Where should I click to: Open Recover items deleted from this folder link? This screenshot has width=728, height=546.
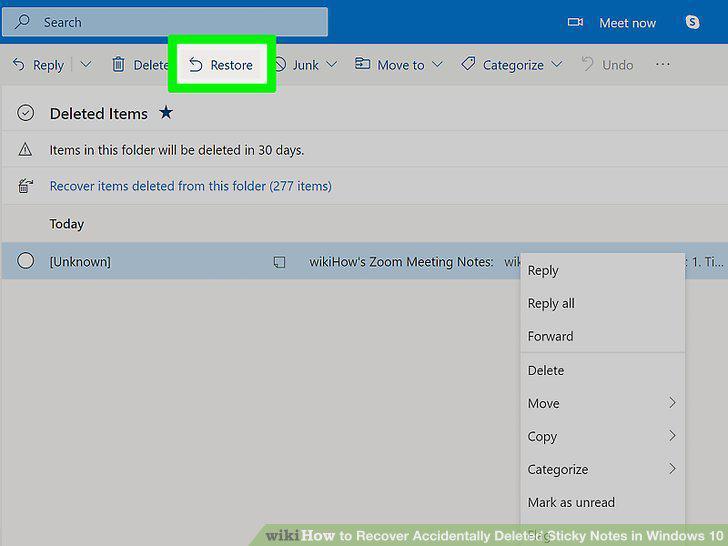click(x=190, y=186)
